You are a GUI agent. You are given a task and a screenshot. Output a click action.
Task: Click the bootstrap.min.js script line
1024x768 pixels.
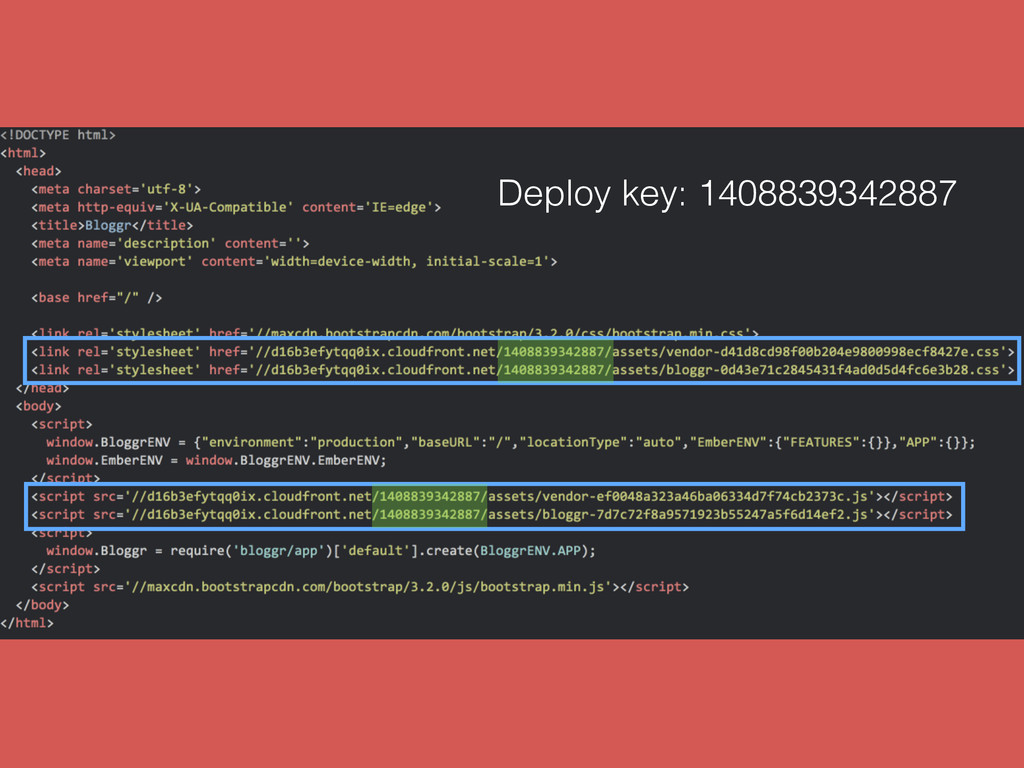(x=360, y=587)
